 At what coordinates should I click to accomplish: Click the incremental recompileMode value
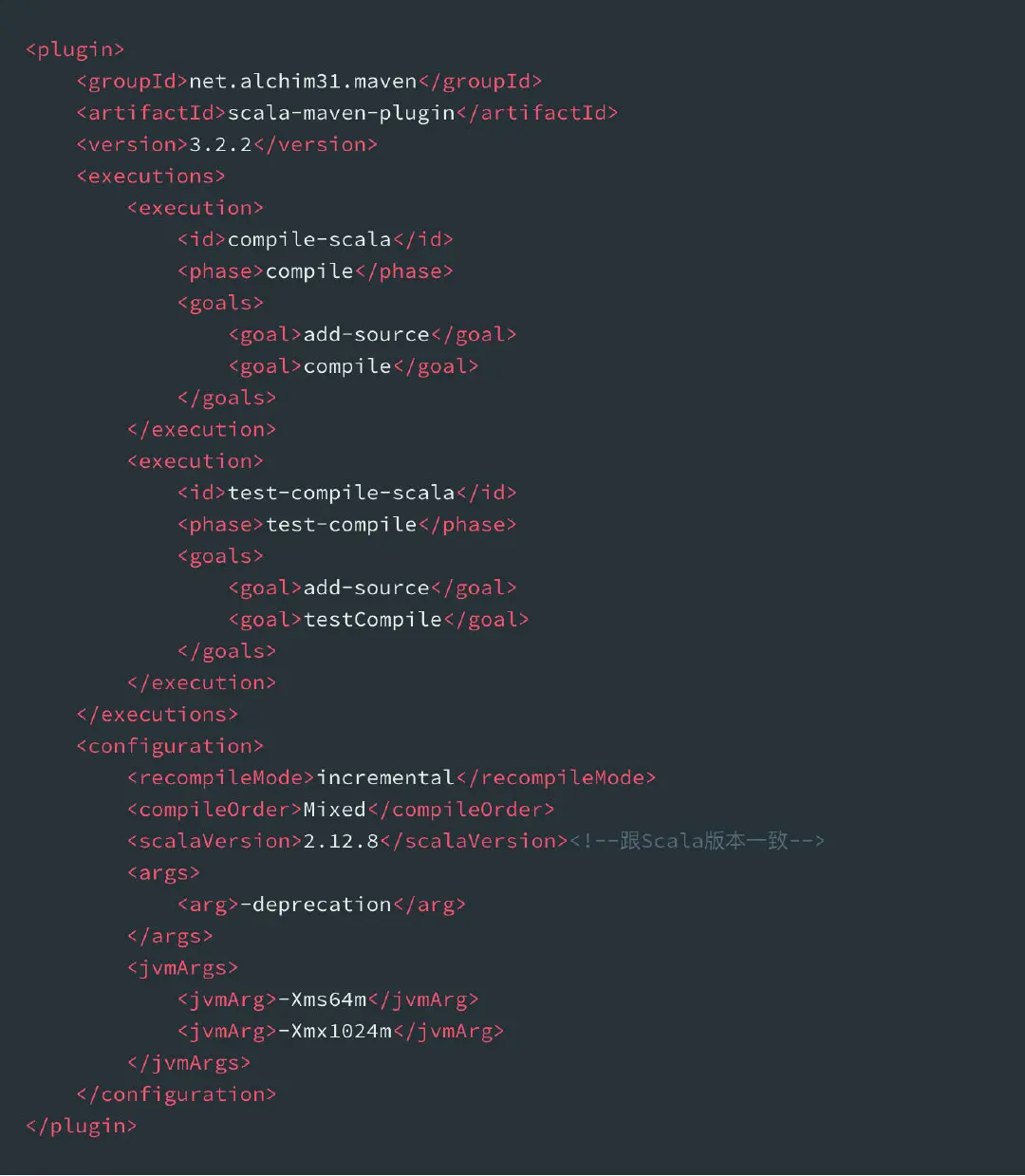385,777
